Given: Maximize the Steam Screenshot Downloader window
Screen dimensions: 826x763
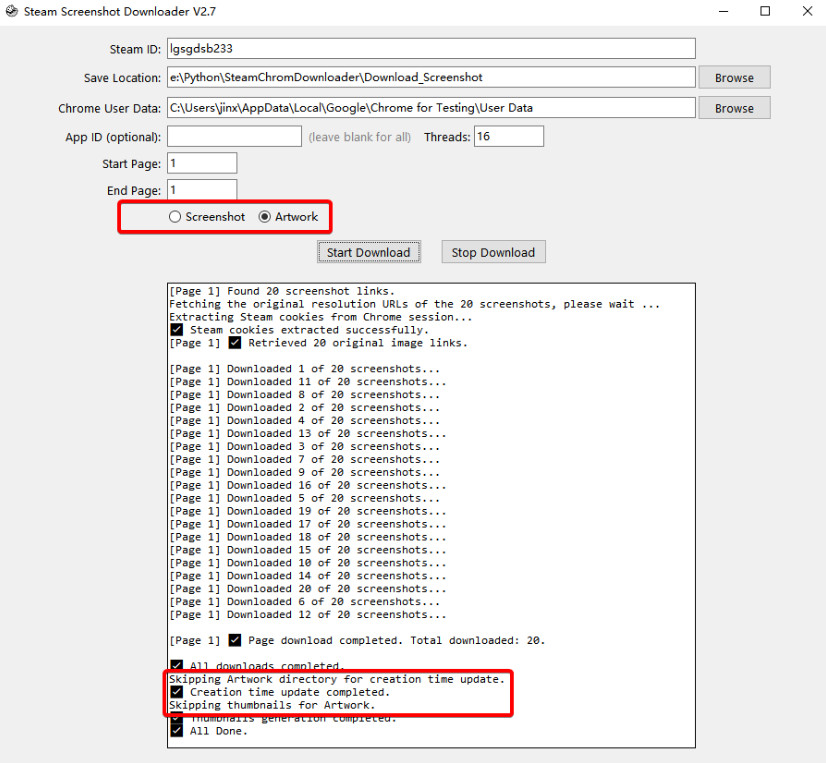Looking at the screenshot, I should point(765,11).
